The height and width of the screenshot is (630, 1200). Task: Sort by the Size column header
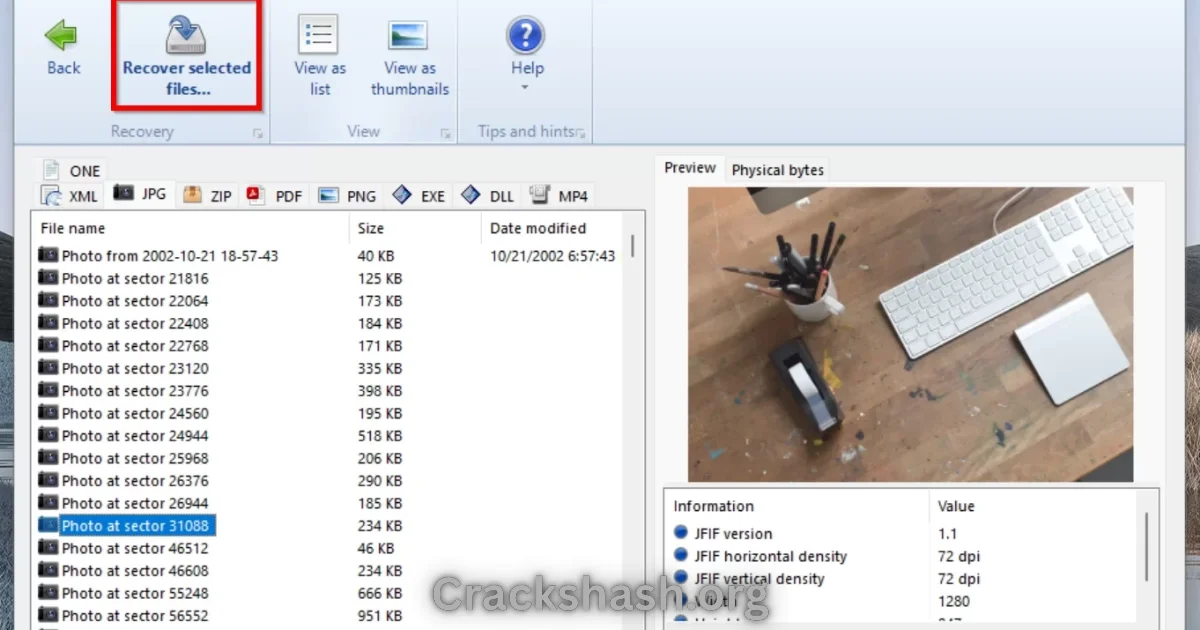pyautogui.click(x=415, y=228)
